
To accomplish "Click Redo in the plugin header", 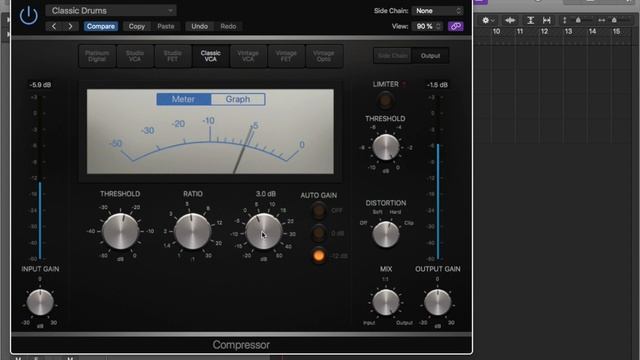I will 228,26.
